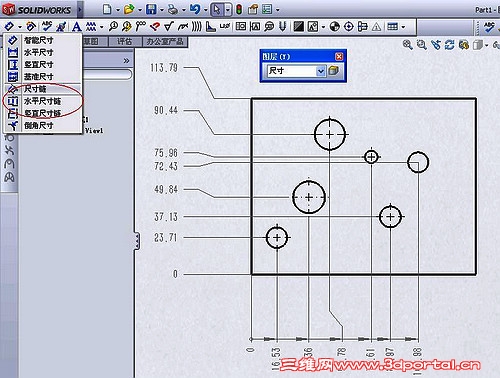
Task: Open the Tables icon dropdown arrow
Action: coord(403,27)
